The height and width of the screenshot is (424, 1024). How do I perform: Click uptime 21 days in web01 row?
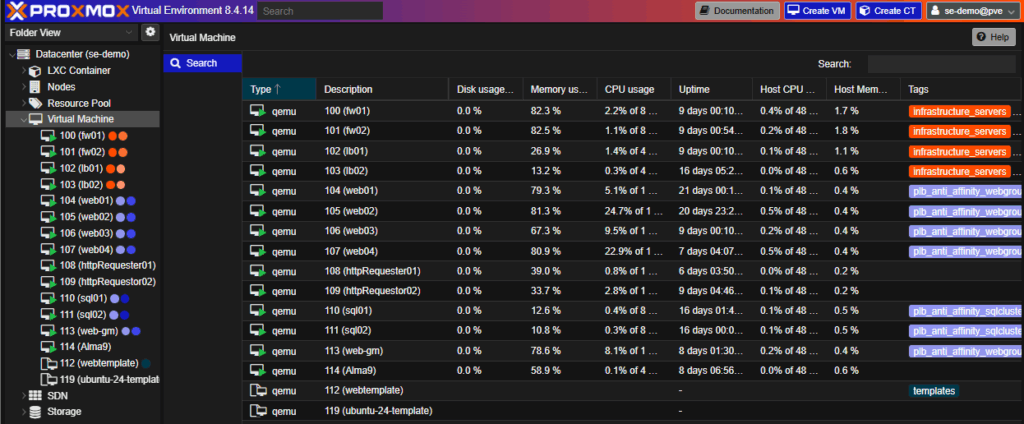coord(711,191)
